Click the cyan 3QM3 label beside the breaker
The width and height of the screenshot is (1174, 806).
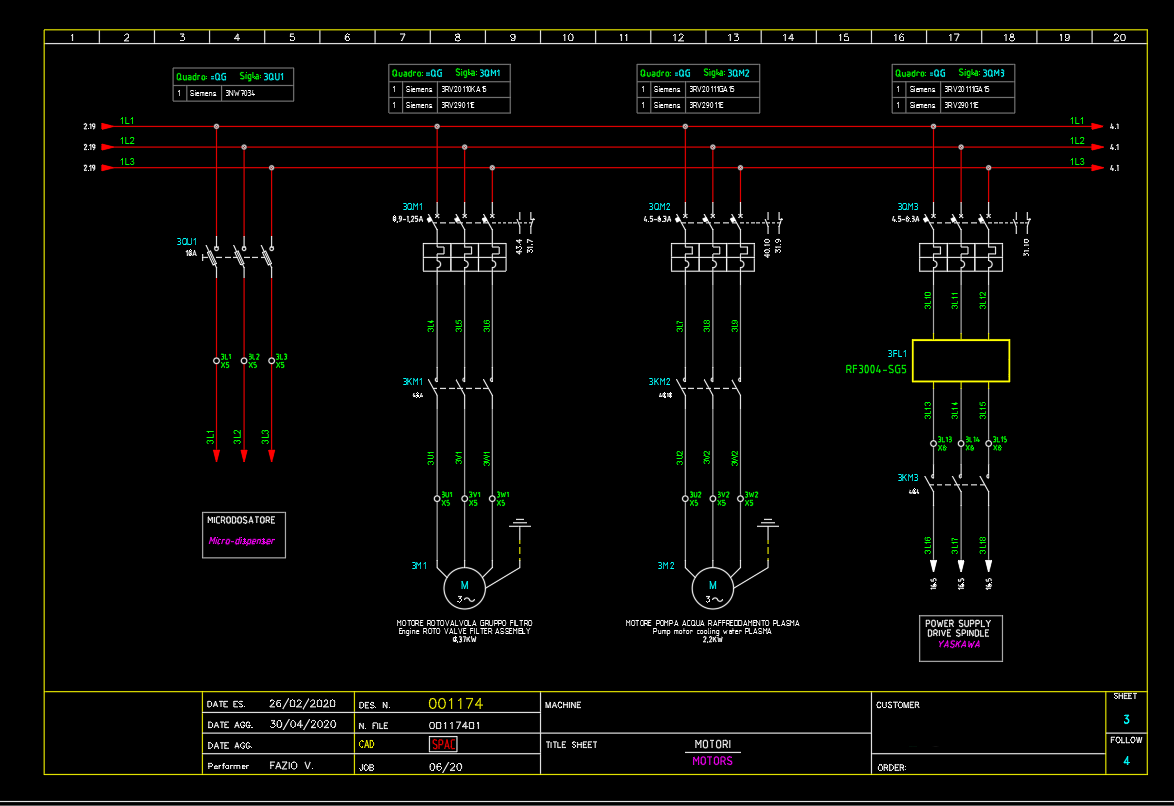pos(907,207)
